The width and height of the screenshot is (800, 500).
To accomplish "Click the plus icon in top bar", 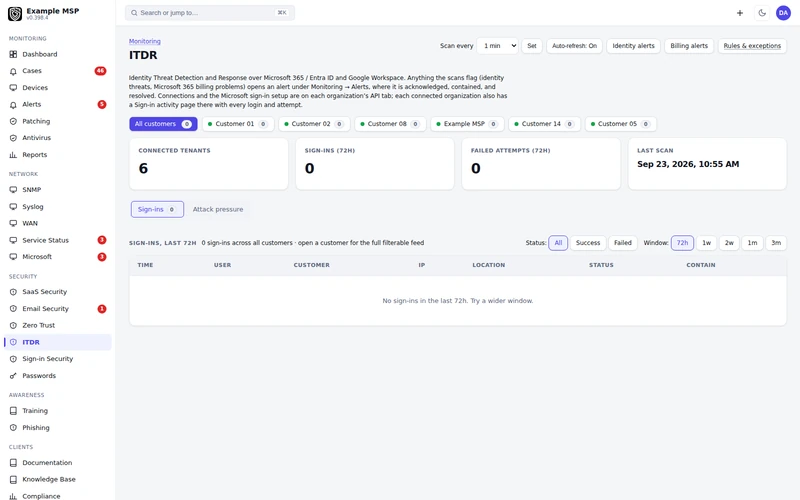I will coord(740,13).
